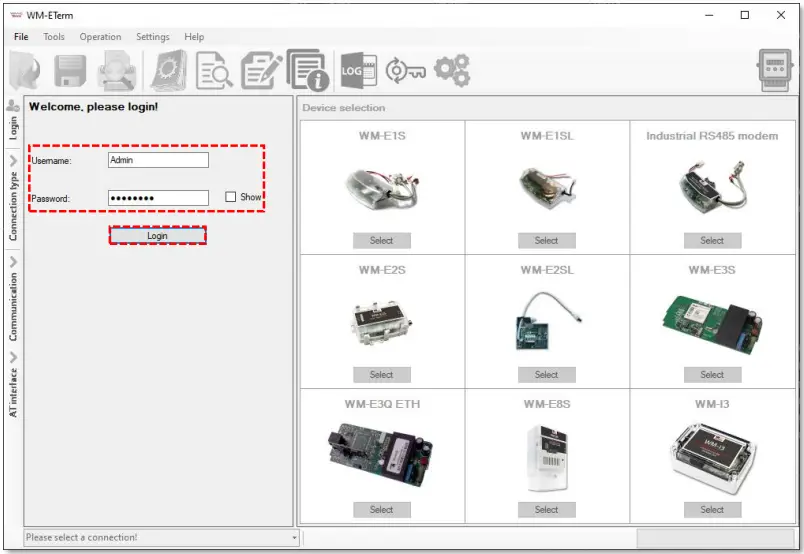Click the open folder toolbar icon
The image size is (804, 554).
point(25,71)
